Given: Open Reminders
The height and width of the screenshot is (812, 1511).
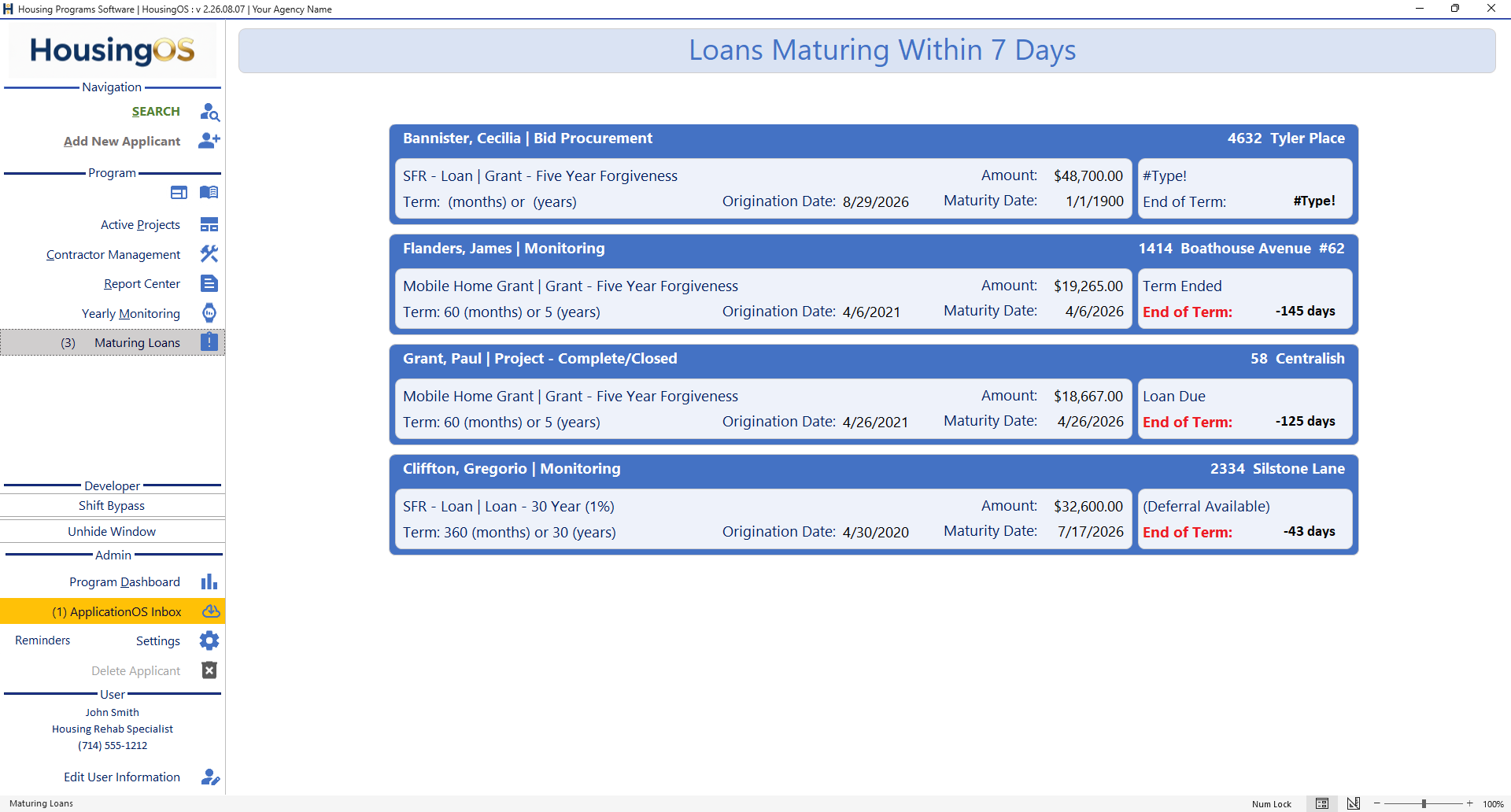Looking at the screenshot, I should coord(42,640).
